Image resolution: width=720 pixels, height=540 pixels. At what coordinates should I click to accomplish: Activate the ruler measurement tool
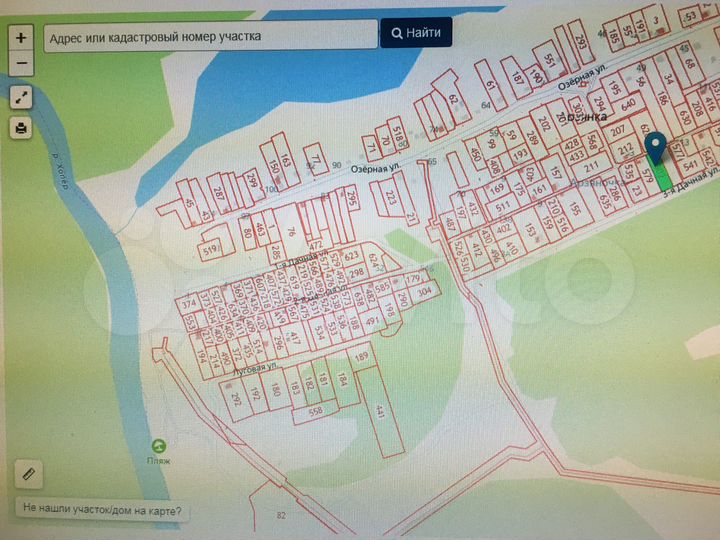pyautogui.click(x=28, y=473)
